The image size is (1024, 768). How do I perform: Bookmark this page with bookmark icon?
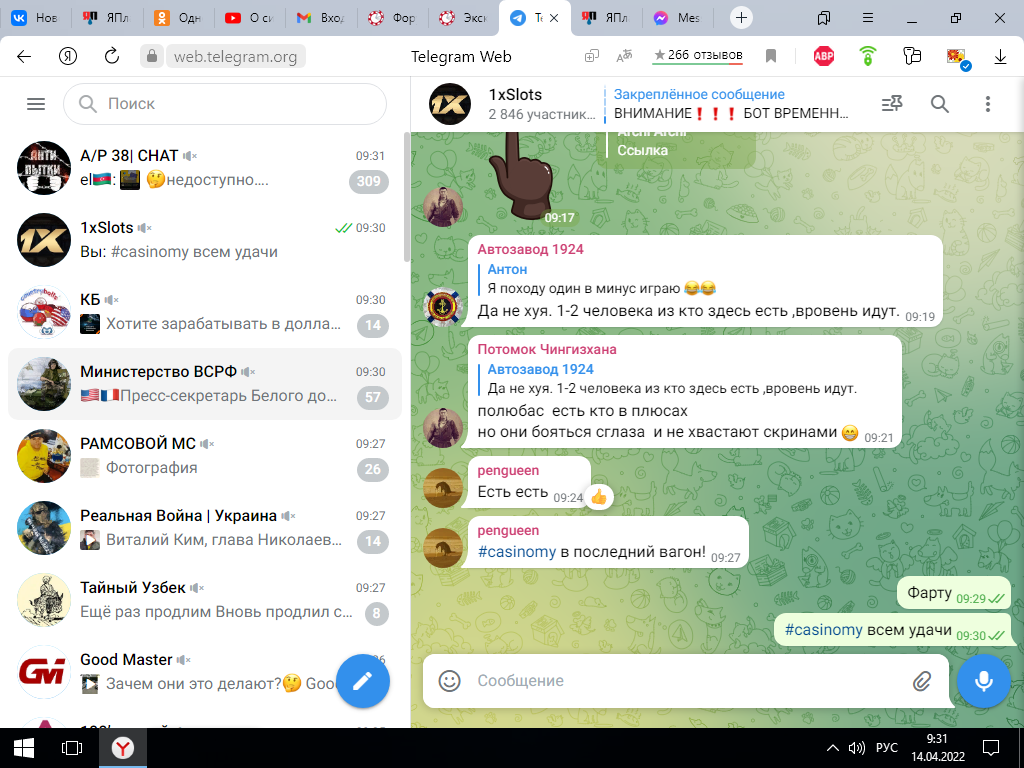[x=771, y=57]
